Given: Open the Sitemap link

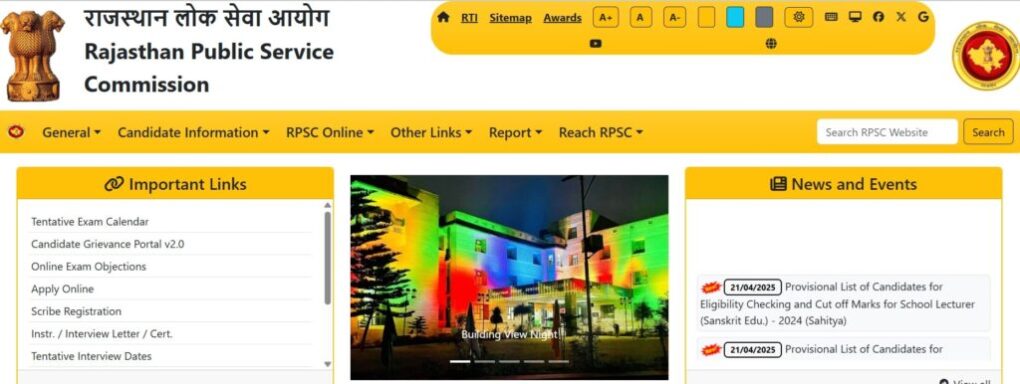Looking at the screenshot, I should 510,18.
